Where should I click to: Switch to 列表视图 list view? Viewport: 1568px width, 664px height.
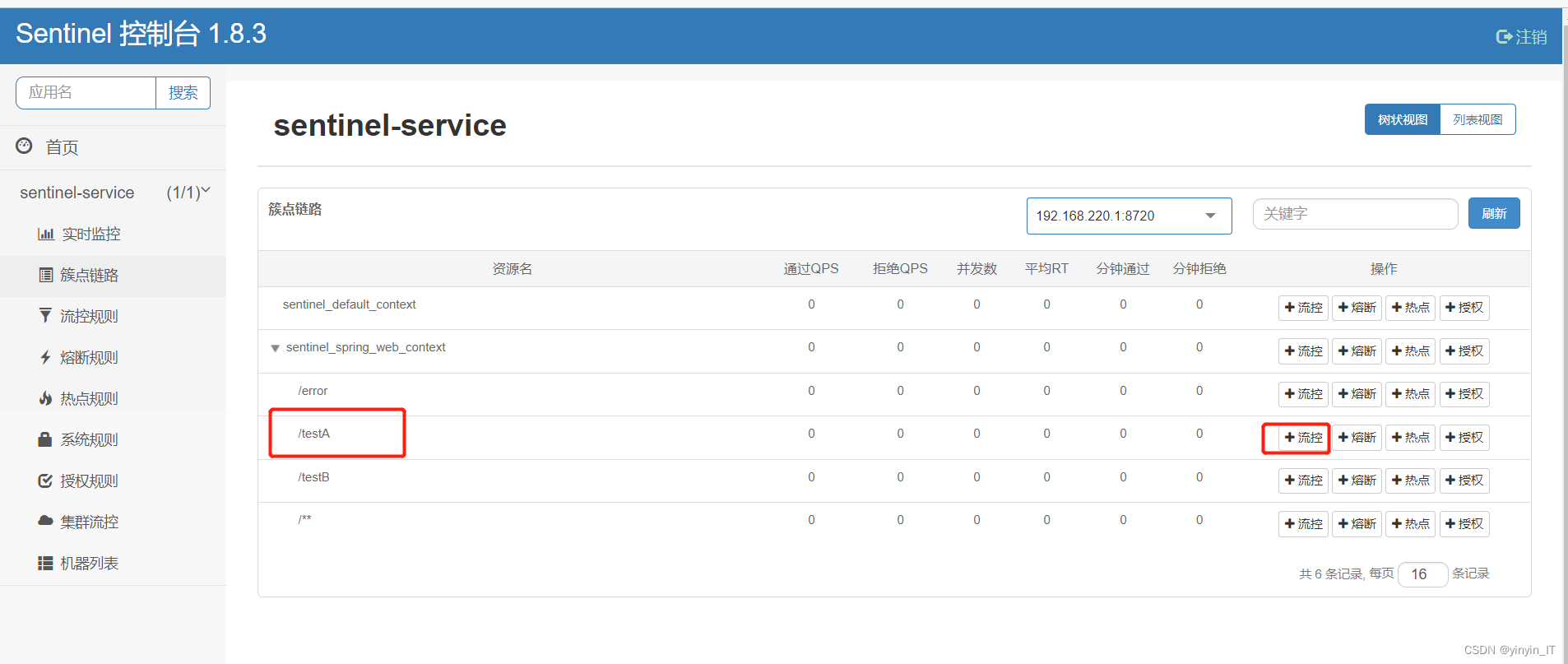click(1478, 119)
